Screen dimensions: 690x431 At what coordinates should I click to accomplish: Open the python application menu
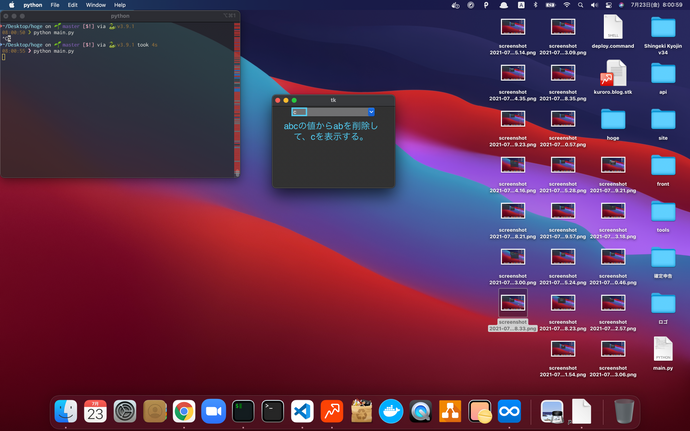click(33, 5)
